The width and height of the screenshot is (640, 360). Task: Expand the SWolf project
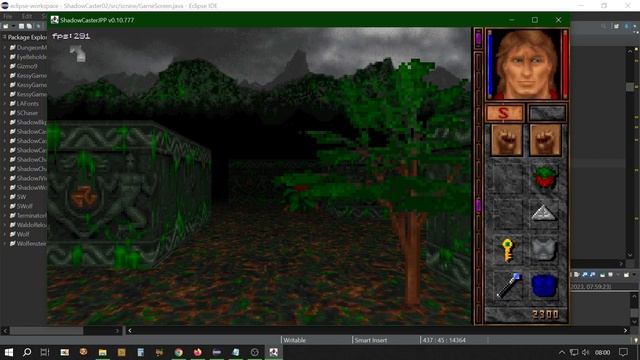(x=4, y=206)
